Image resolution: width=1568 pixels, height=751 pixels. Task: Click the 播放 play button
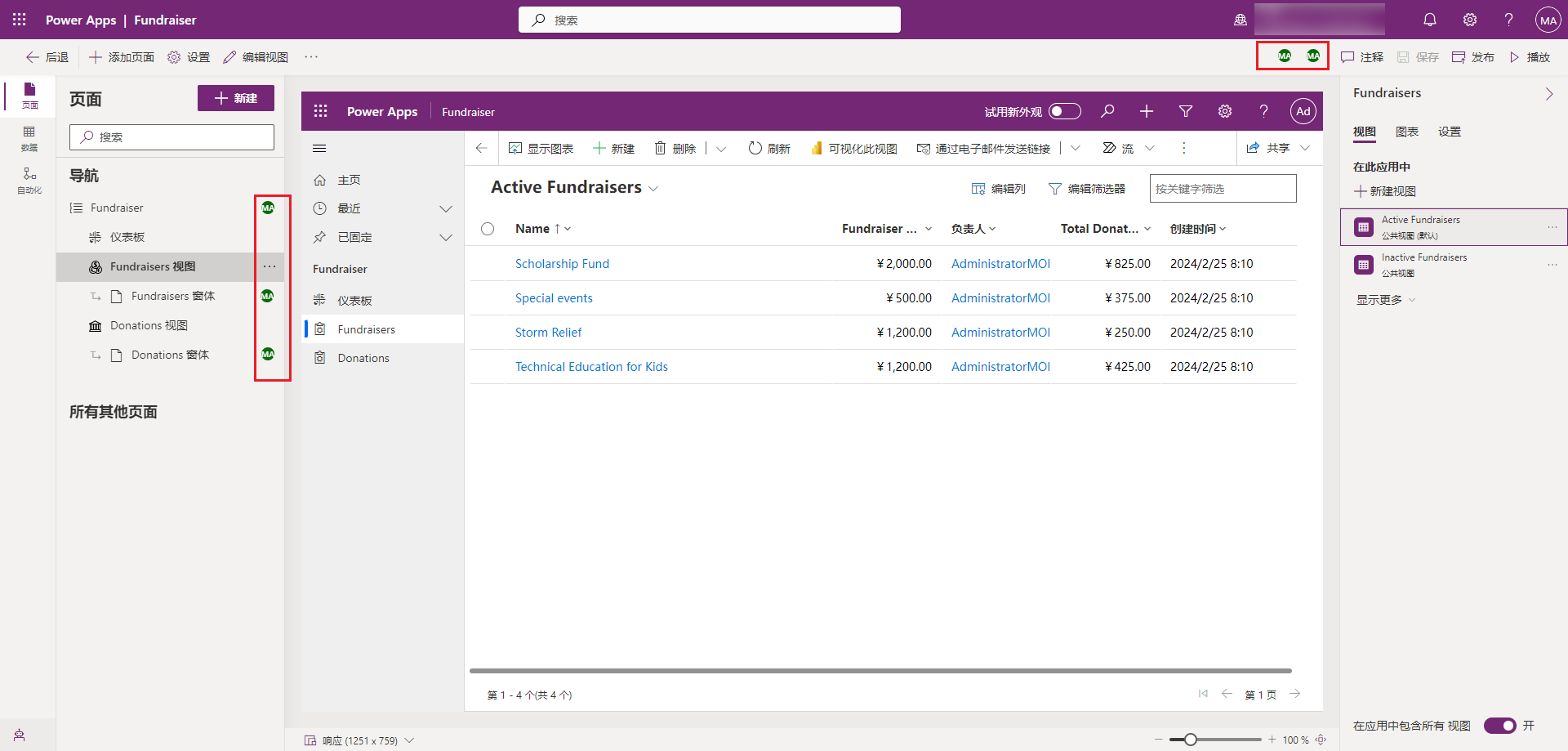click(x=1530, y=57)
